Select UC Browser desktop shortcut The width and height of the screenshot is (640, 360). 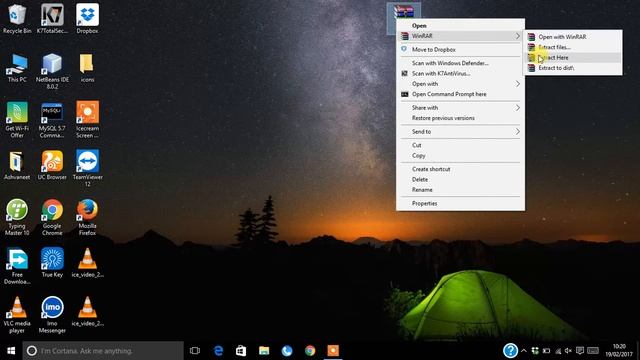click(x=52, y=165)
